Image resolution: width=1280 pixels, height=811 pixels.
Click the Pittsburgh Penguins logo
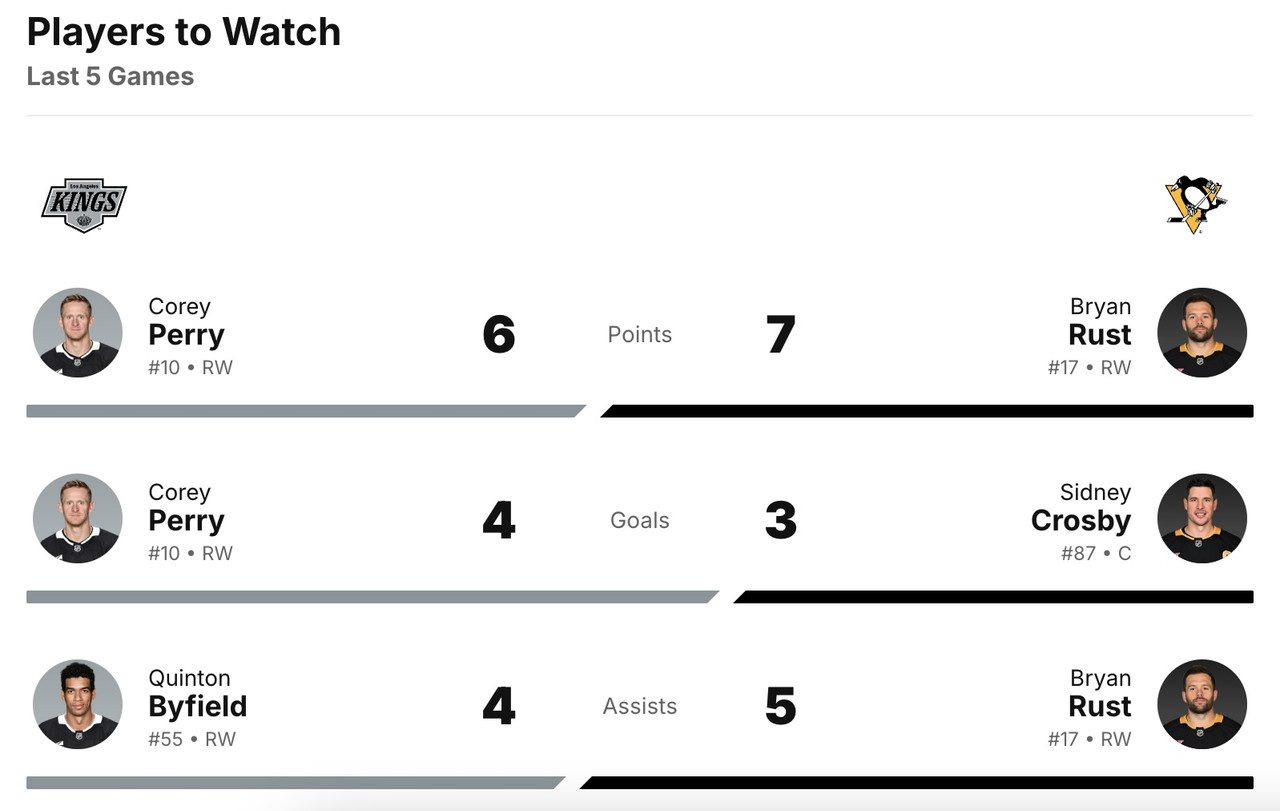(1195, 205)
